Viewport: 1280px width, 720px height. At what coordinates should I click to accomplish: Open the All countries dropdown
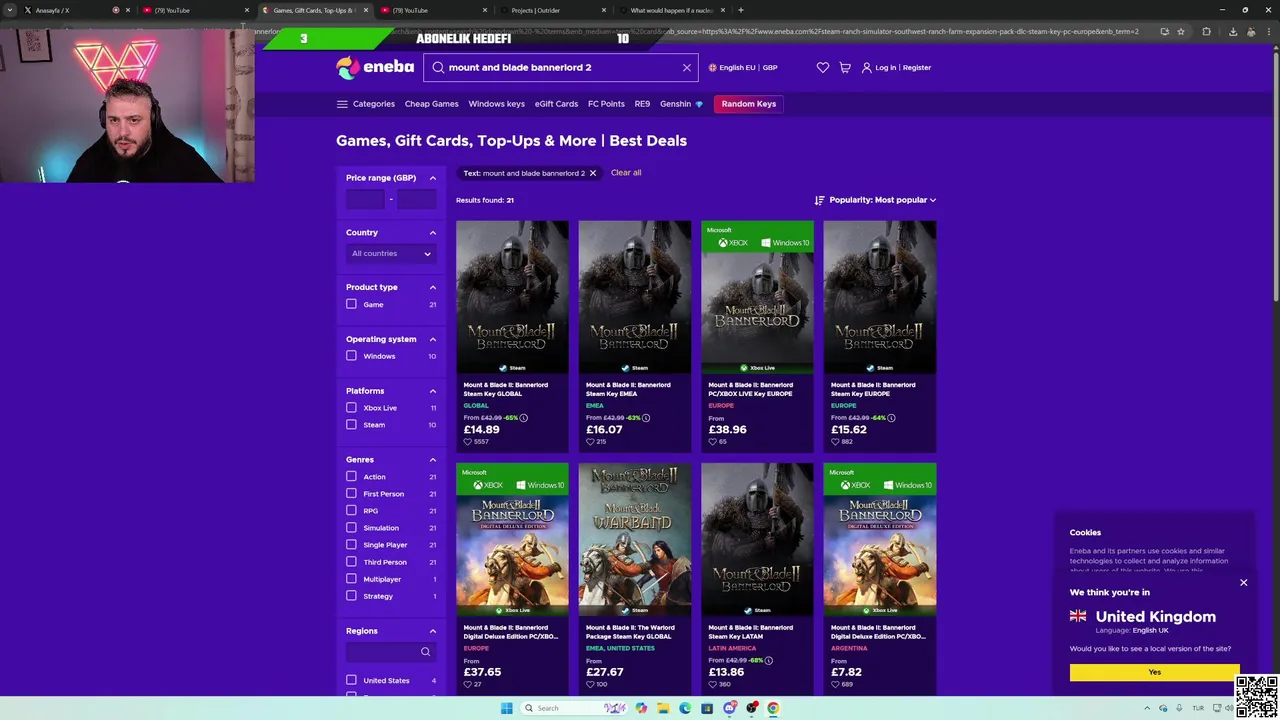[391, 254]
